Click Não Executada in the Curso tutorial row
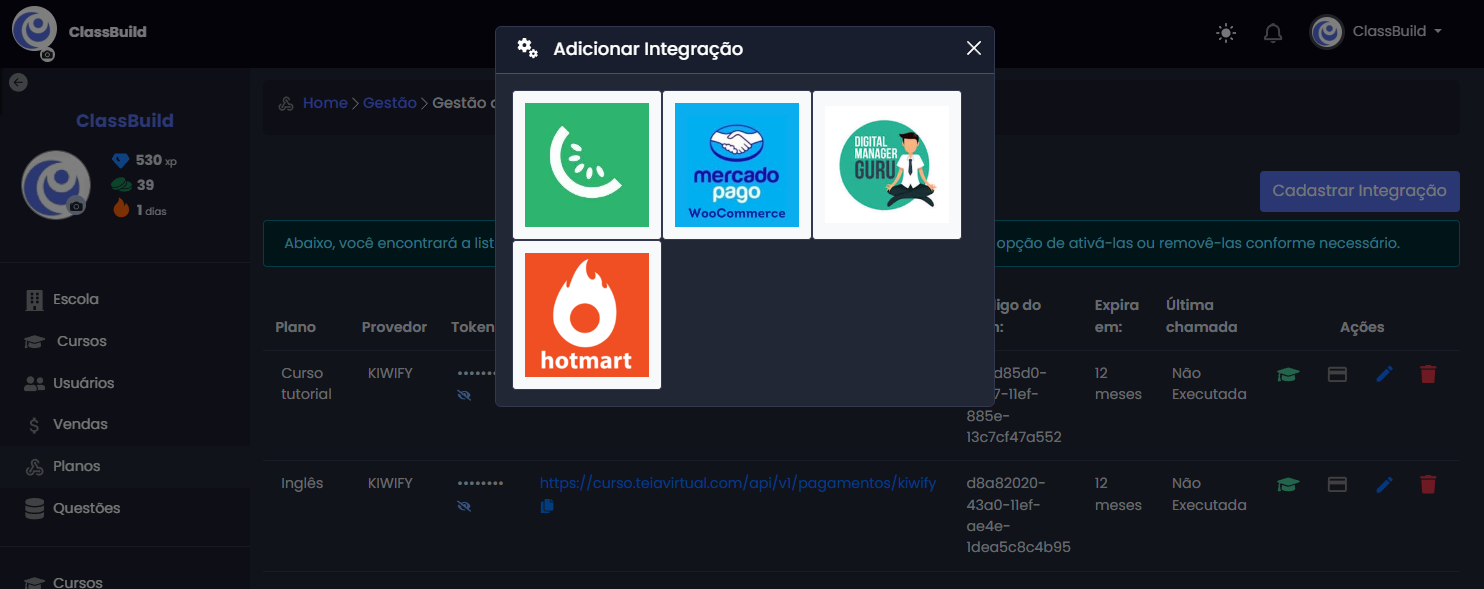The image size is (1484, 589). 1209,384
